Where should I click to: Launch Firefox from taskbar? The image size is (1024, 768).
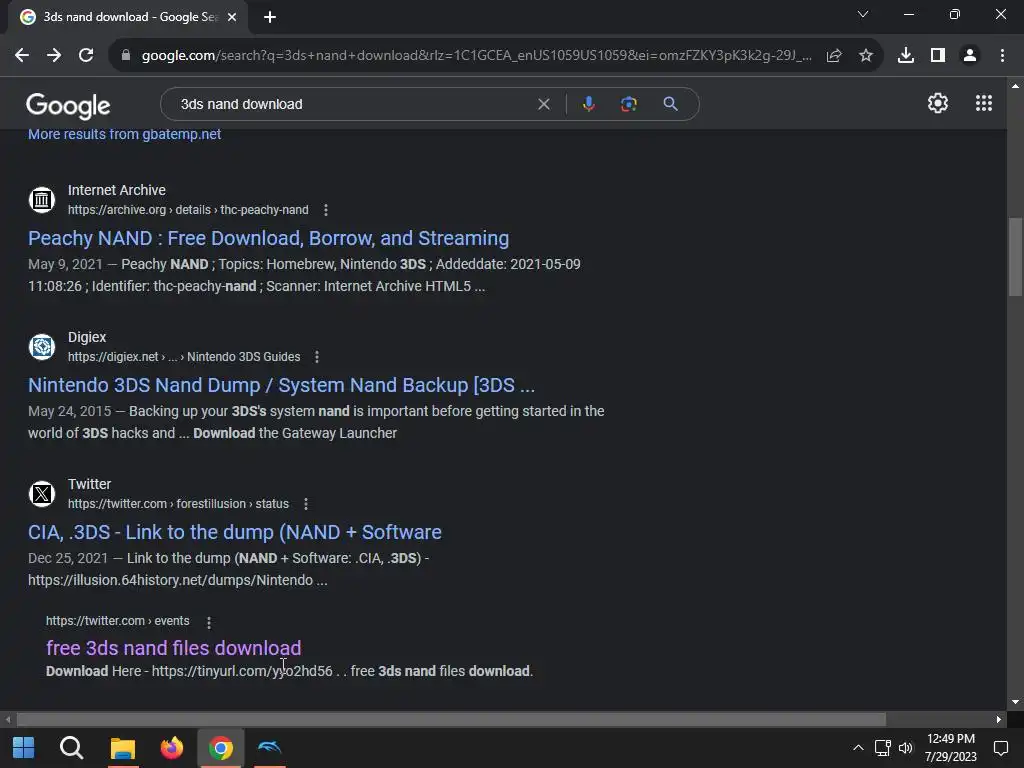coord(172,748)
